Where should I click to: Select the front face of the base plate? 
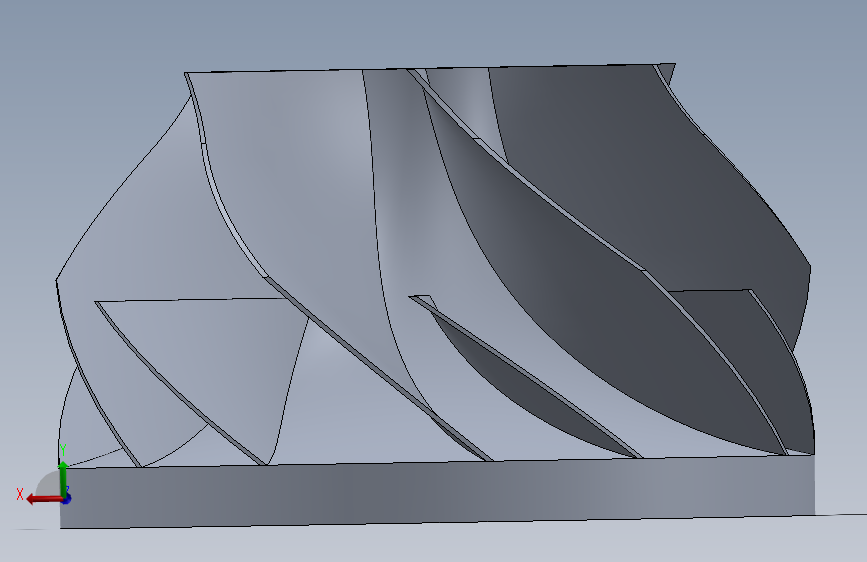tap(437, 492)
